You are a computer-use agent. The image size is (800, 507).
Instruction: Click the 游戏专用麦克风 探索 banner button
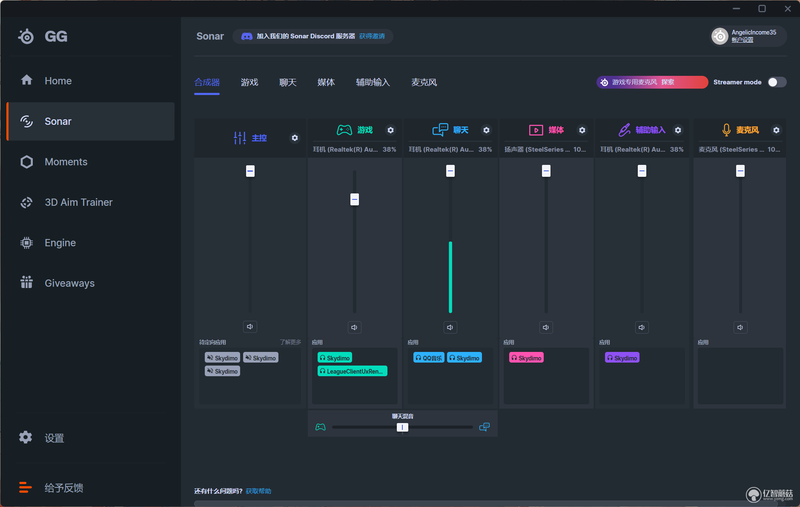[652, 82]
